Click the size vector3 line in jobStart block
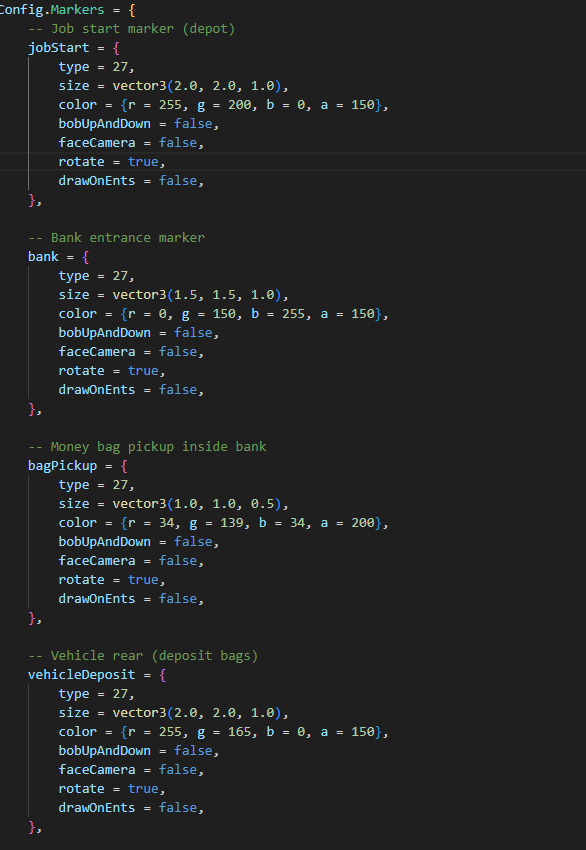The width and height of the screenshot is (586, 850). point(173,86)
